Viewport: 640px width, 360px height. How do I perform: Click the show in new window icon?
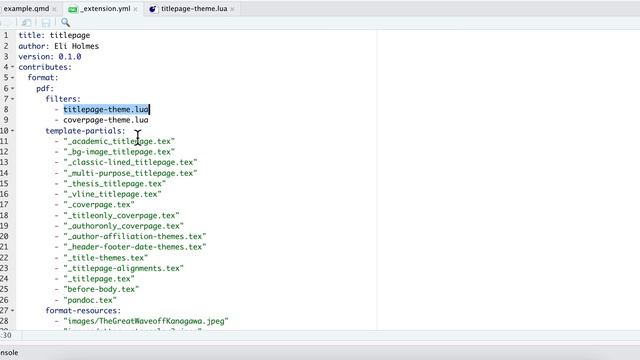(x=27, y=23)
